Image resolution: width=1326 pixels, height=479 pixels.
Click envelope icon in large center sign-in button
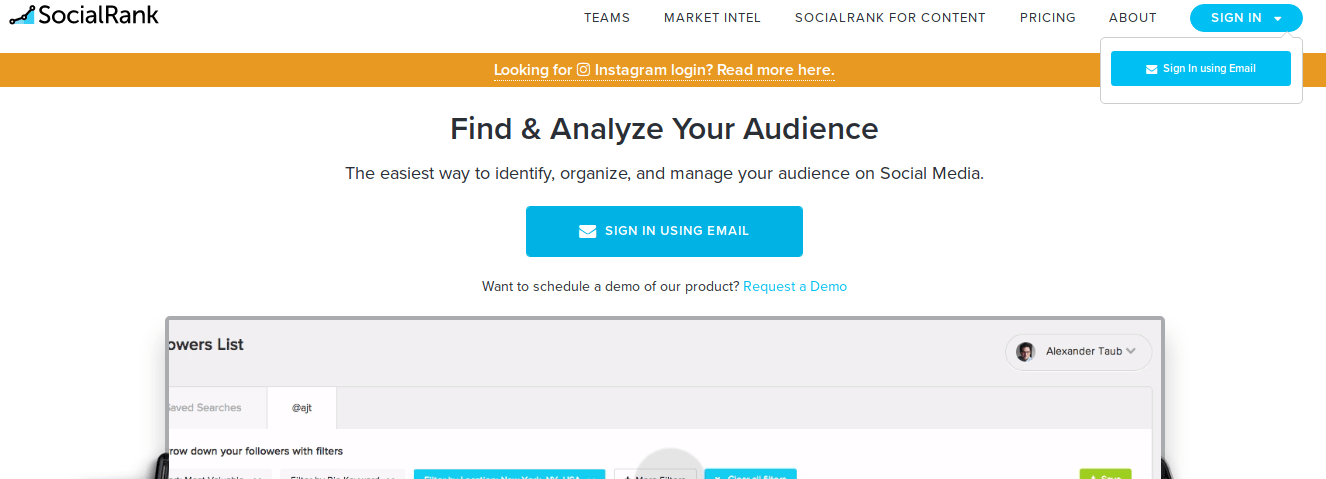click(587, 231)
